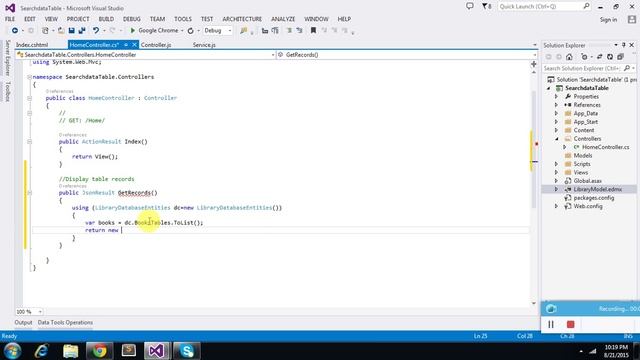Screen dimensions: 640x360
Task: Open File Explorer from the taskbar
Action: [x=70, y=351]
